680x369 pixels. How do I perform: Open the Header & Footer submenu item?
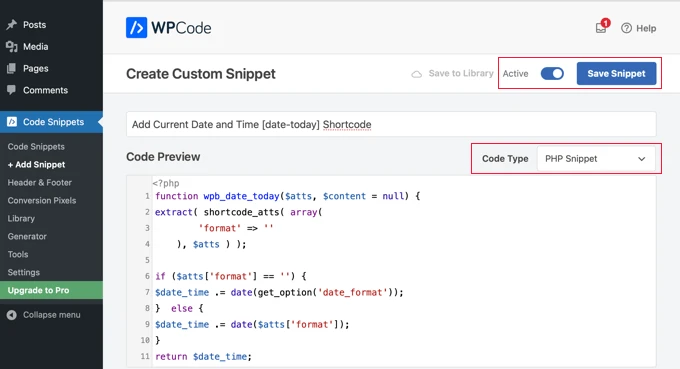tap(39, 183)
